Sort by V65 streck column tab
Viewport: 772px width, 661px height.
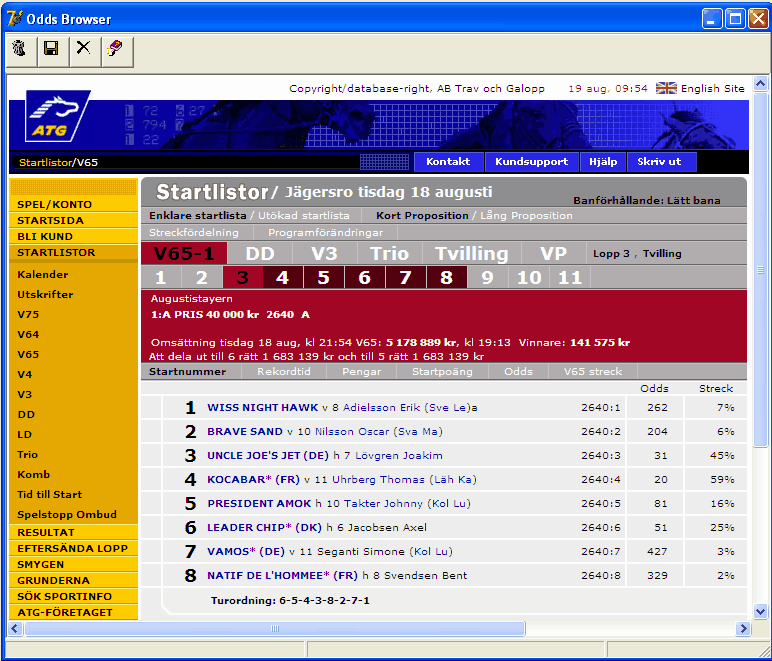593,372
